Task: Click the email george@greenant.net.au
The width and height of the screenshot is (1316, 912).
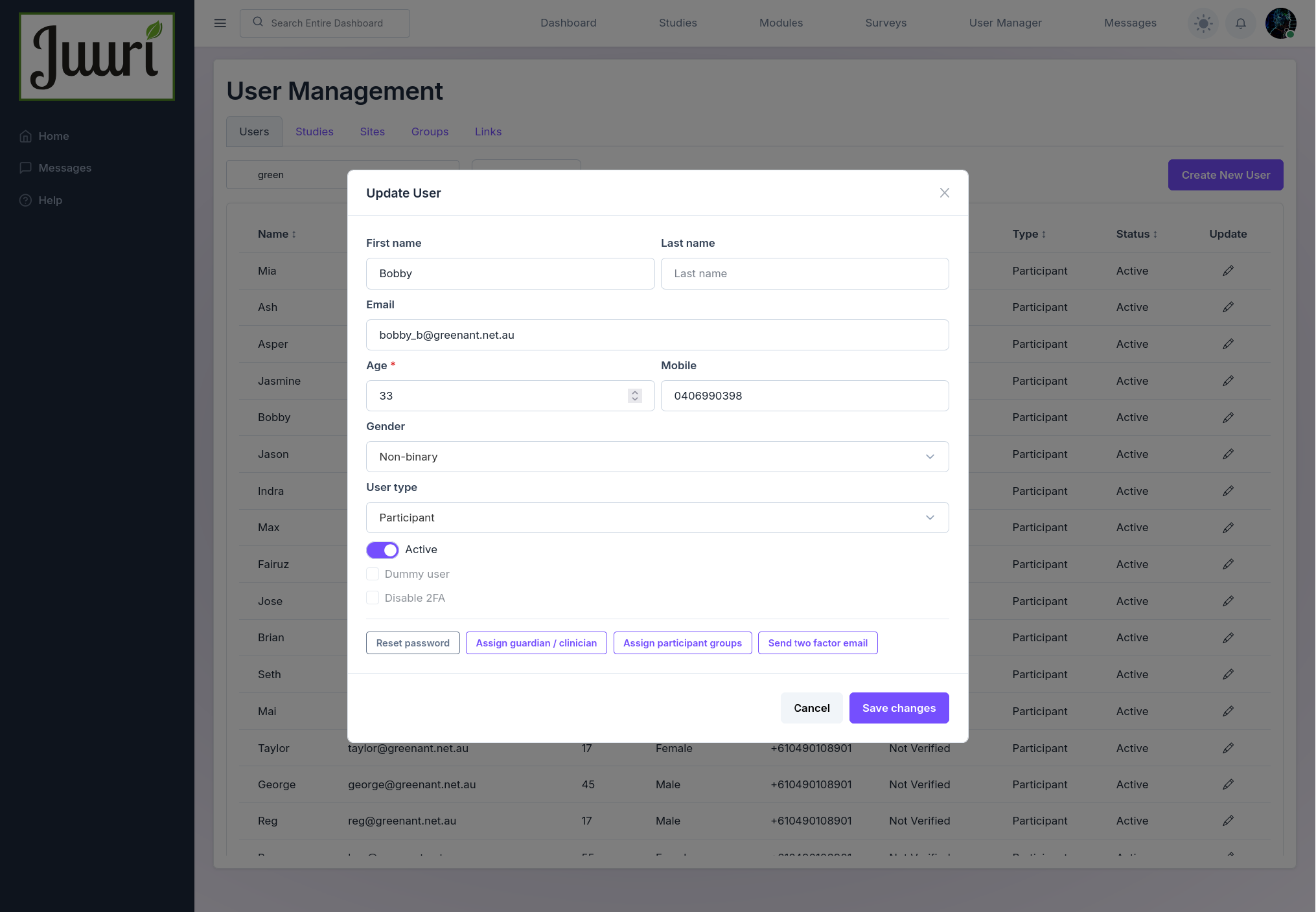Action: [x=411, y=784]
